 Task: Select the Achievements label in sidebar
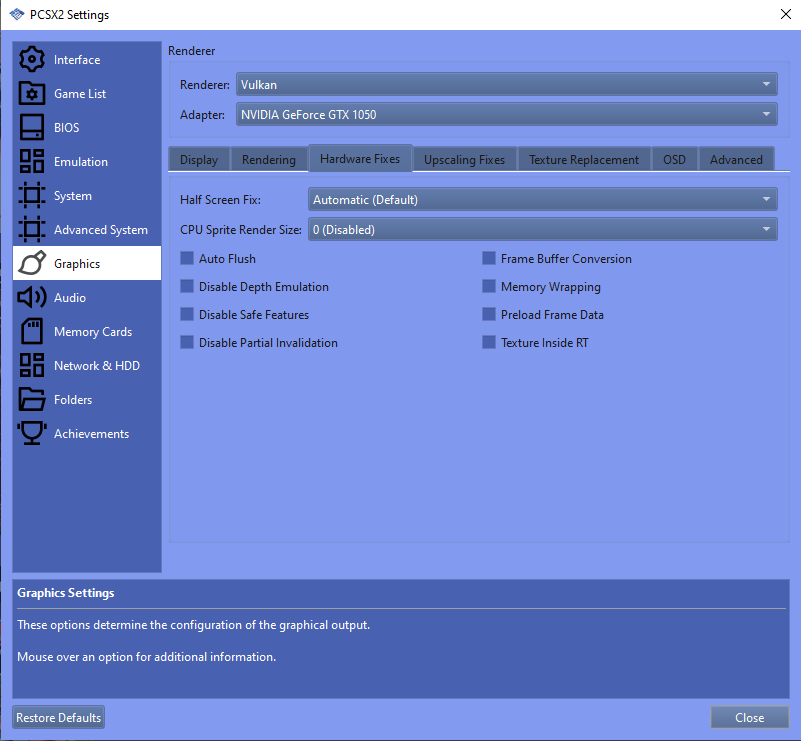coord(91,434)
